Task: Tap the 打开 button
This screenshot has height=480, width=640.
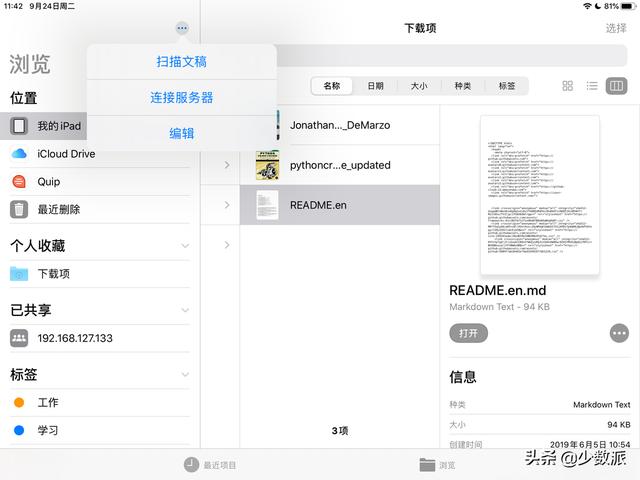Action: click(468, 333)
